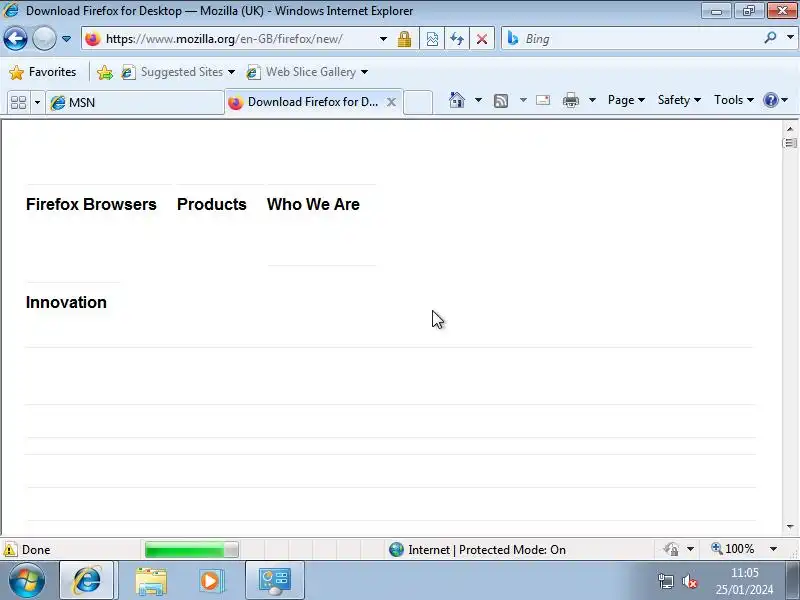Click the address bar URL field

(x=230, y=39)
